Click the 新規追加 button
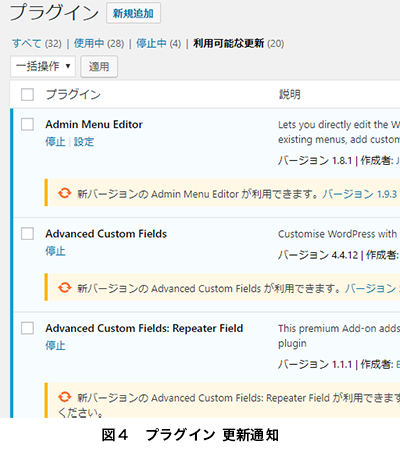 (x=133, y=13)
